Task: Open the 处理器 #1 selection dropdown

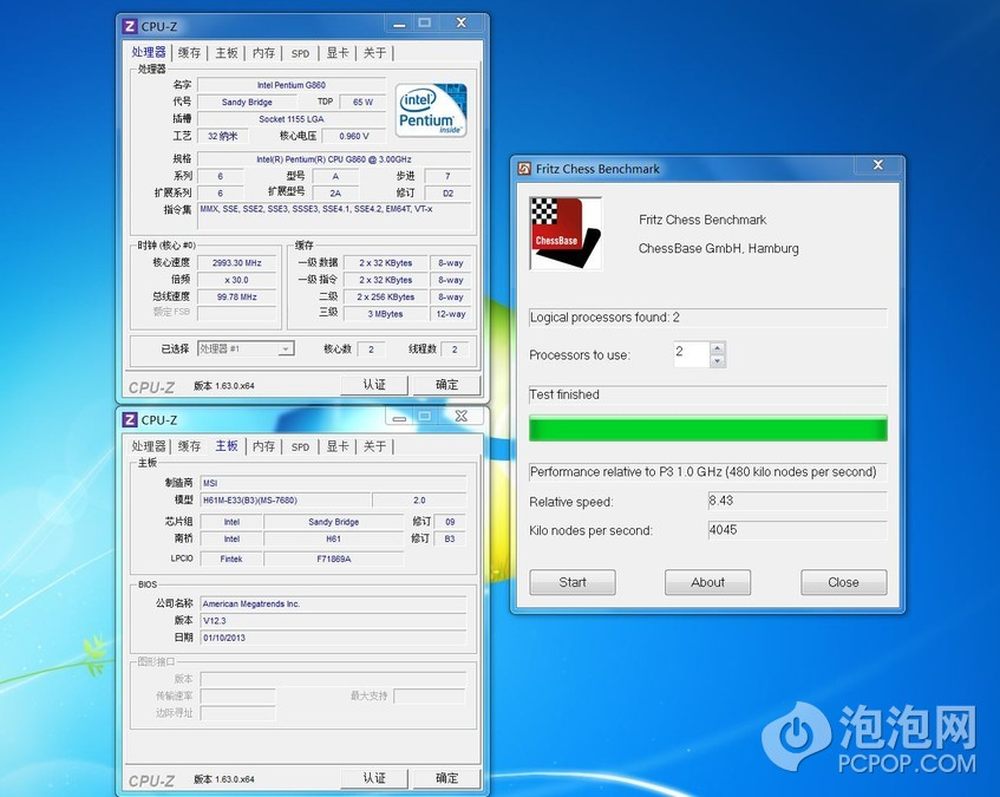Action: [x=286, y=349]
